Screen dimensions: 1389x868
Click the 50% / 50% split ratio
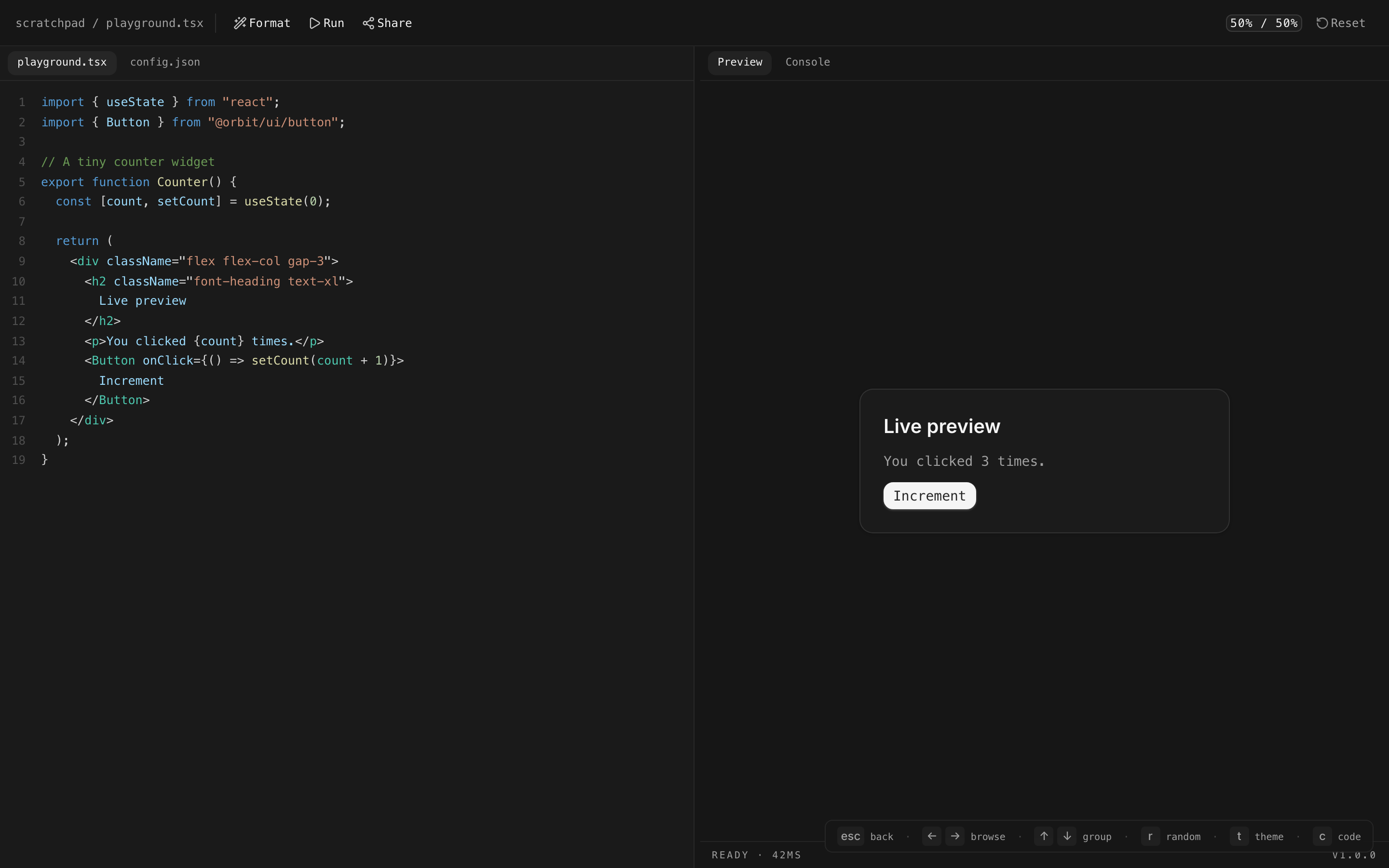[x=1263, y=23]
